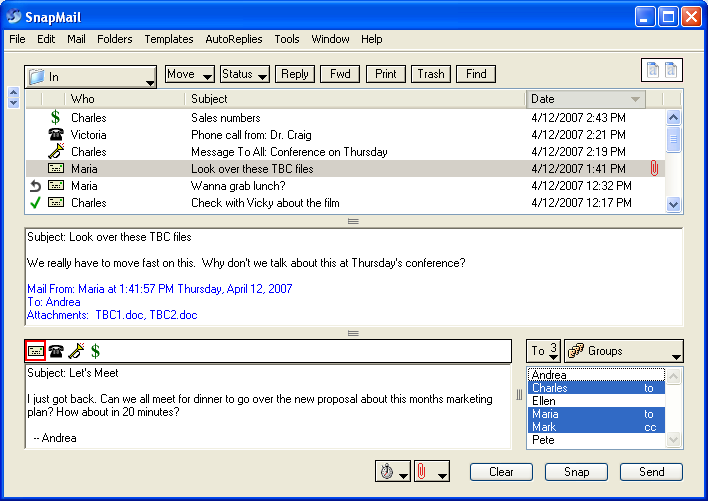Open the Templates menu
This screenshot has width=708, height=501.
[168, 39]
